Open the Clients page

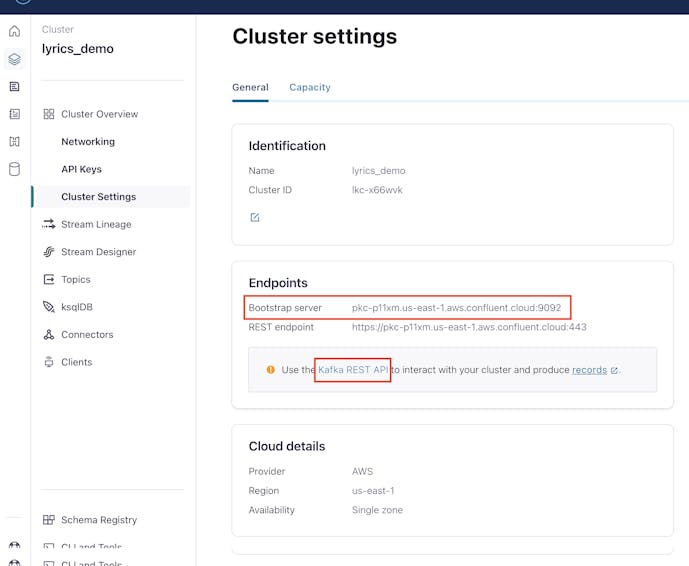click(76, 362)
